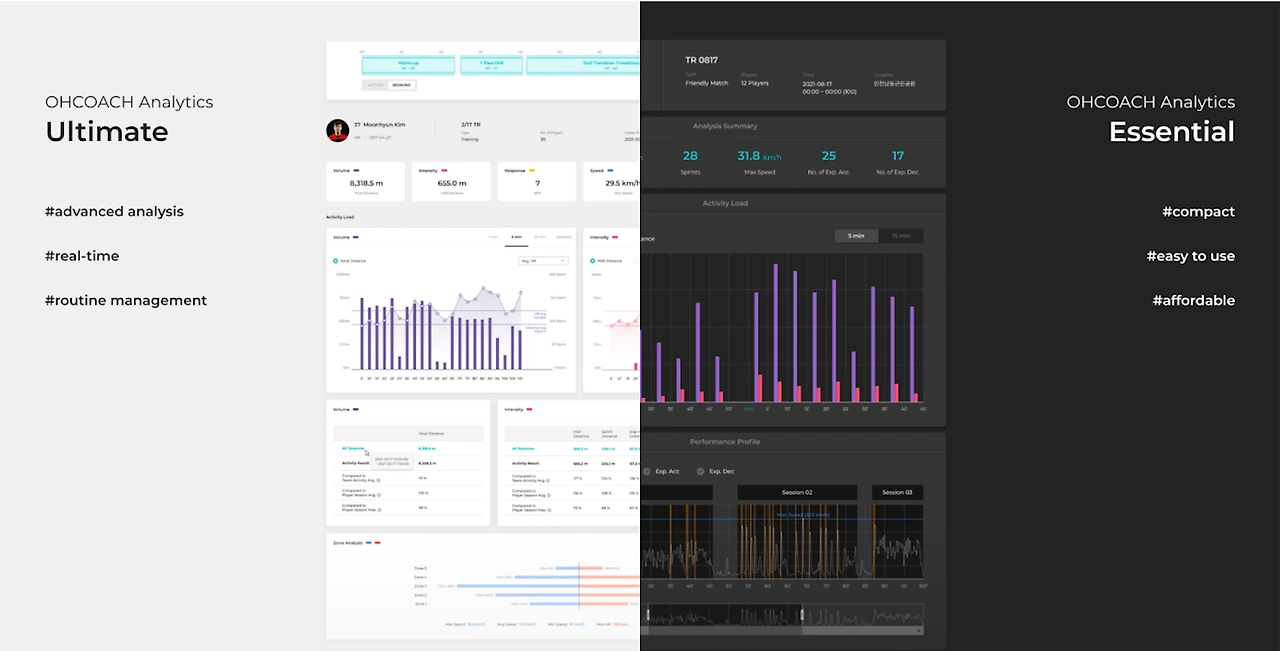This screenshot has width=1280, height=651.
Task: Click the Session 02 label in Performance Profile
Action: click(x=797, y=492)
